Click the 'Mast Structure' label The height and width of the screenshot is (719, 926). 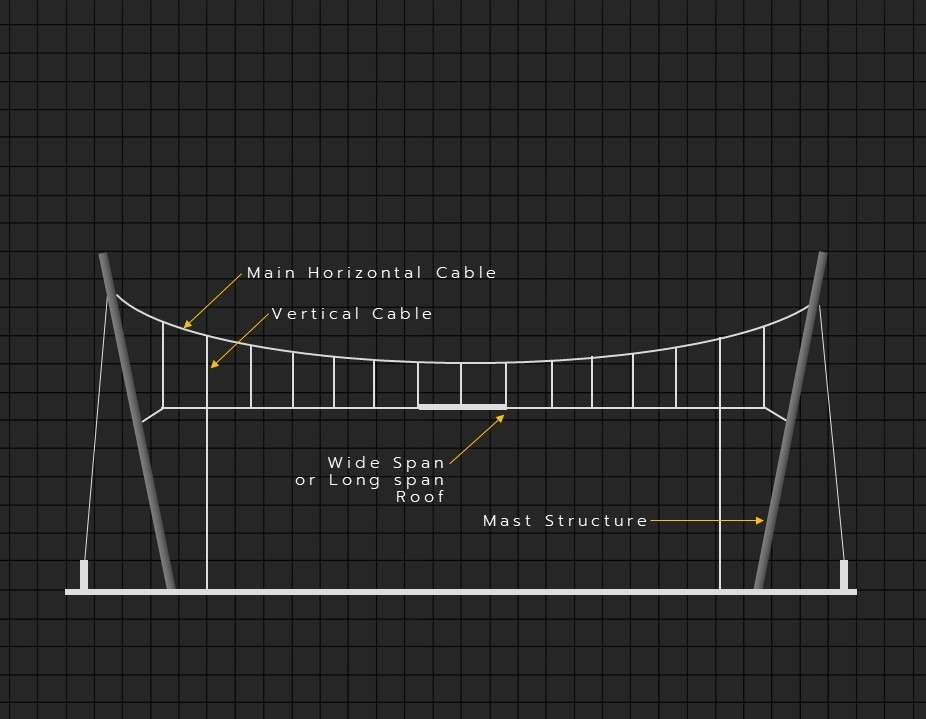pos(565,521)
